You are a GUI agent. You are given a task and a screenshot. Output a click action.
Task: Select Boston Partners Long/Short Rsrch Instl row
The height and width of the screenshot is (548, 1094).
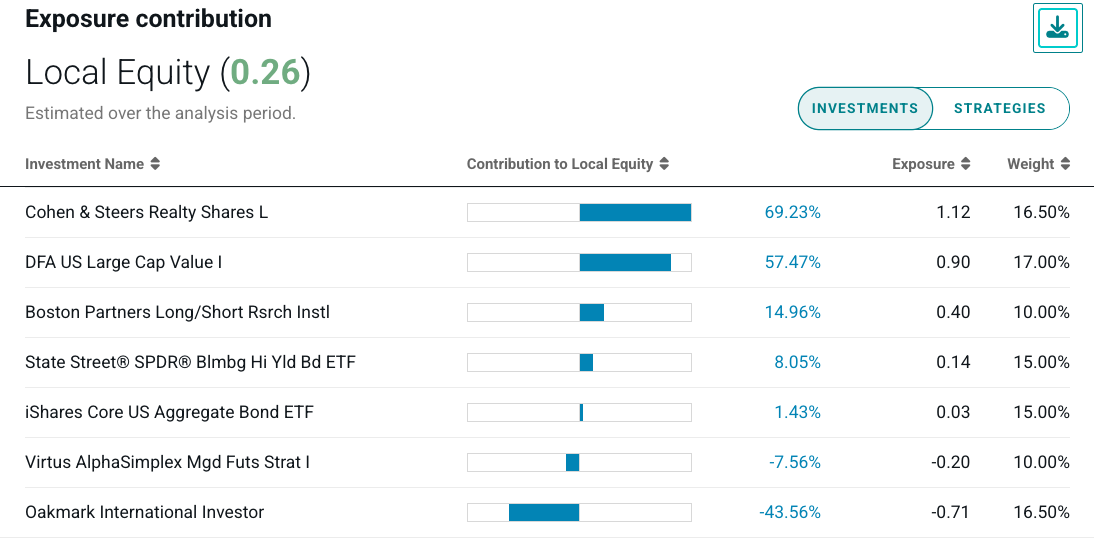[x=177, y=312]
